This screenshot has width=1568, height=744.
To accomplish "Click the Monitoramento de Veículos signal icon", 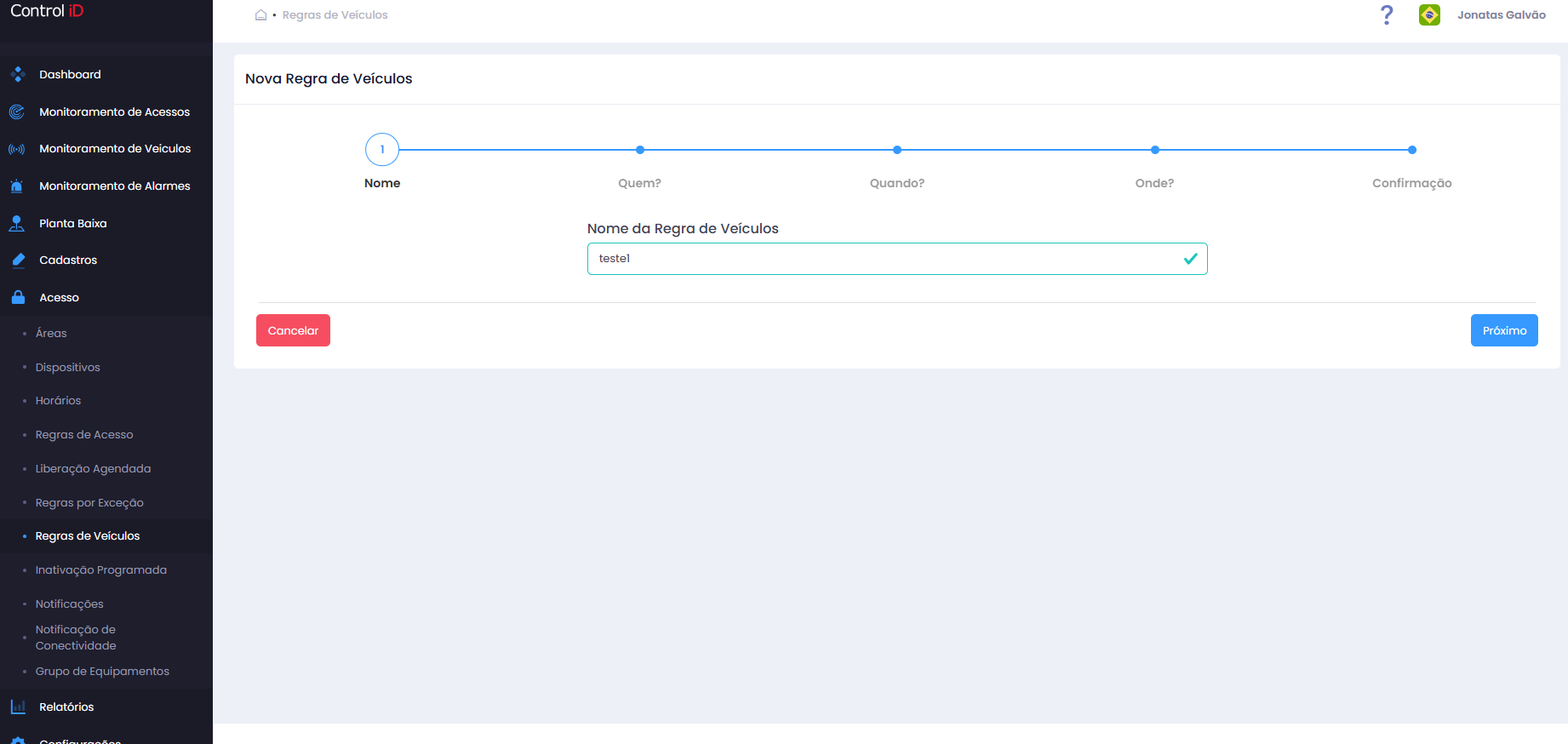I will [x=17, y=149].
